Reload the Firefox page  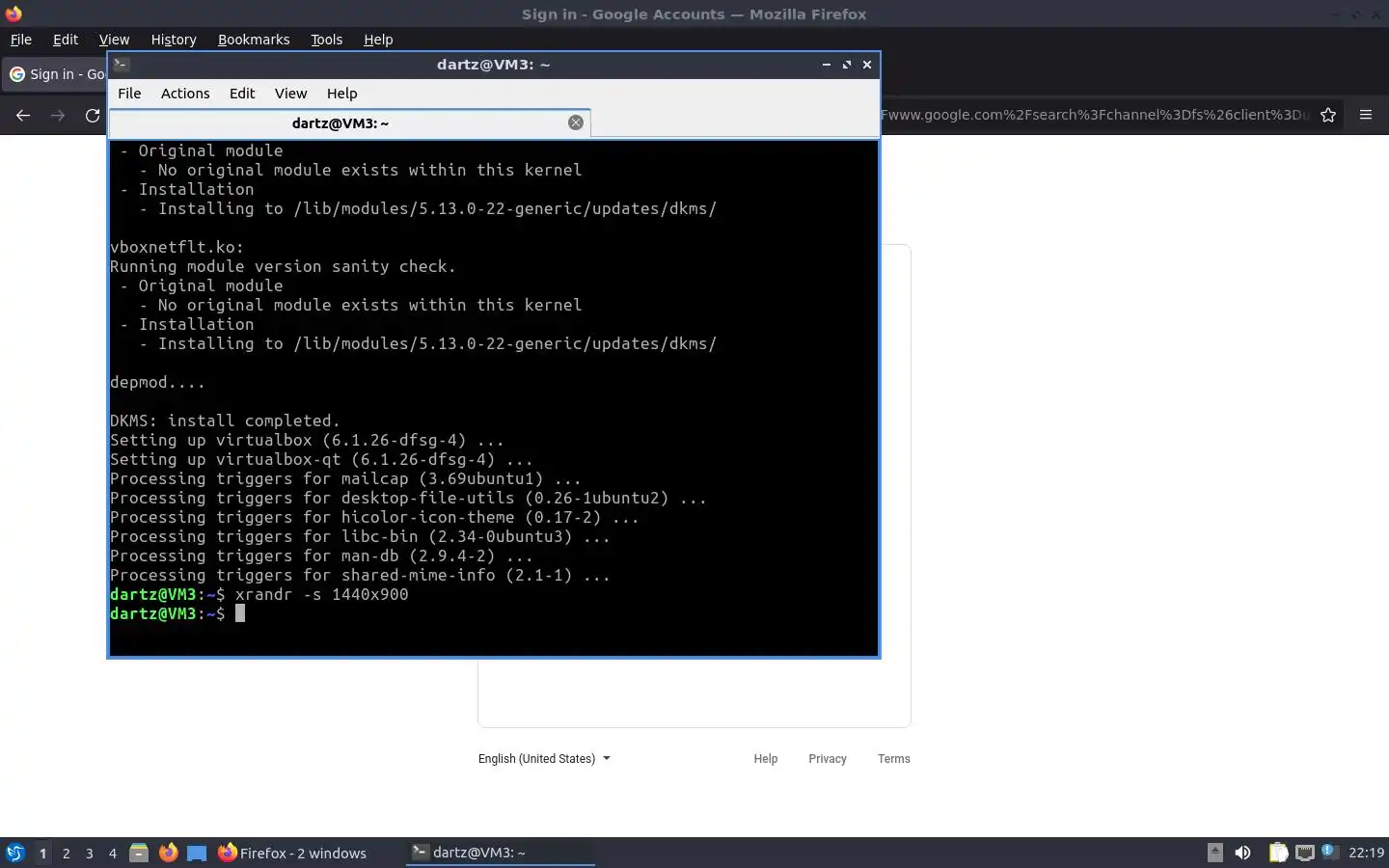(x=93, y=115)
